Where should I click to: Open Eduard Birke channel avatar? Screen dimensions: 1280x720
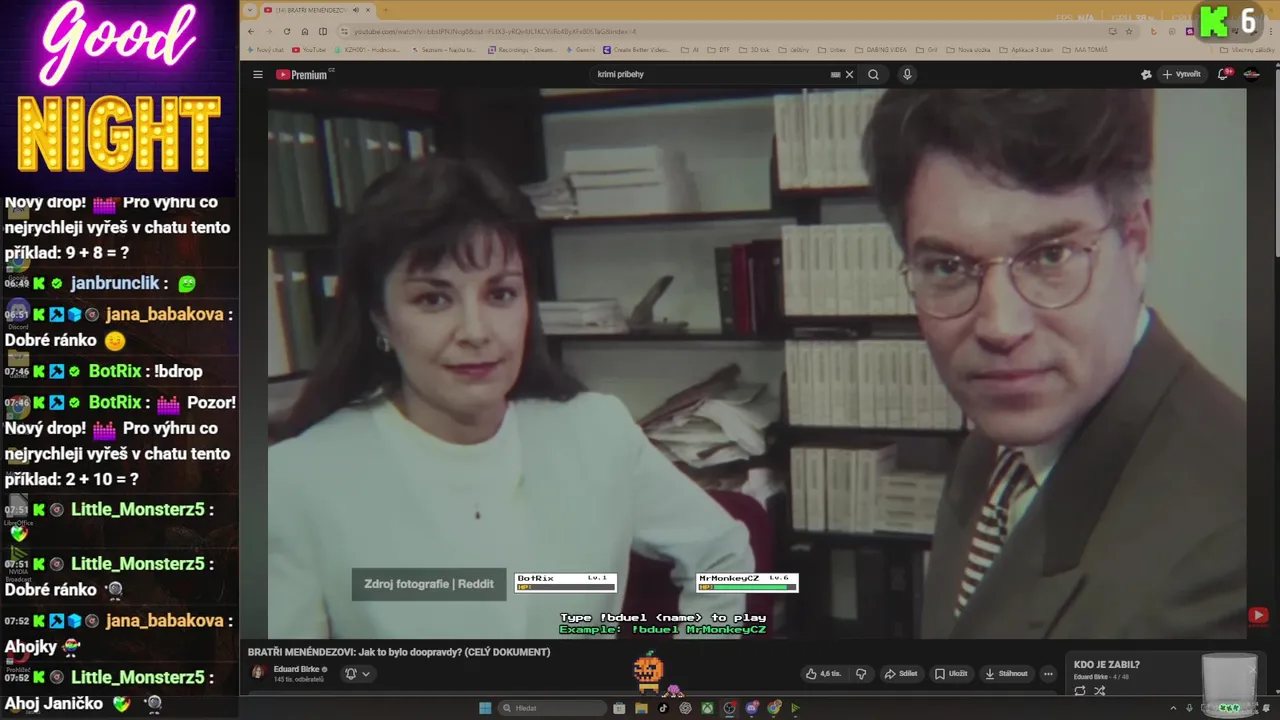click(x=258, y=672)
